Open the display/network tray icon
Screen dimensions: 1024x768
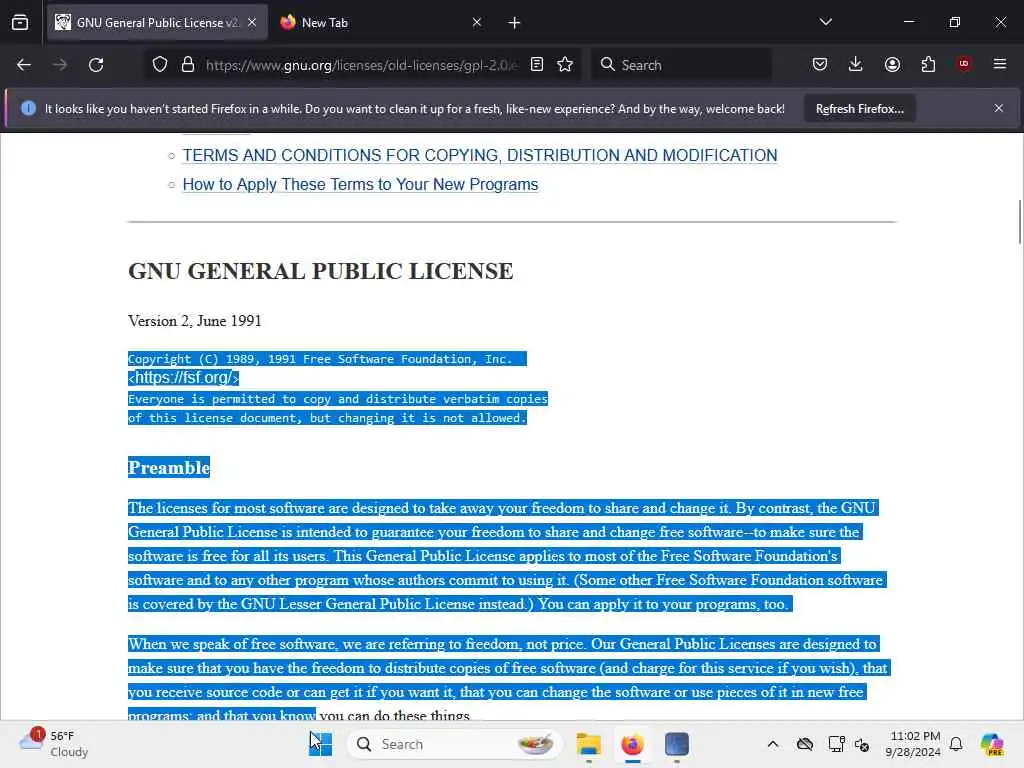(x=837, y=744)
